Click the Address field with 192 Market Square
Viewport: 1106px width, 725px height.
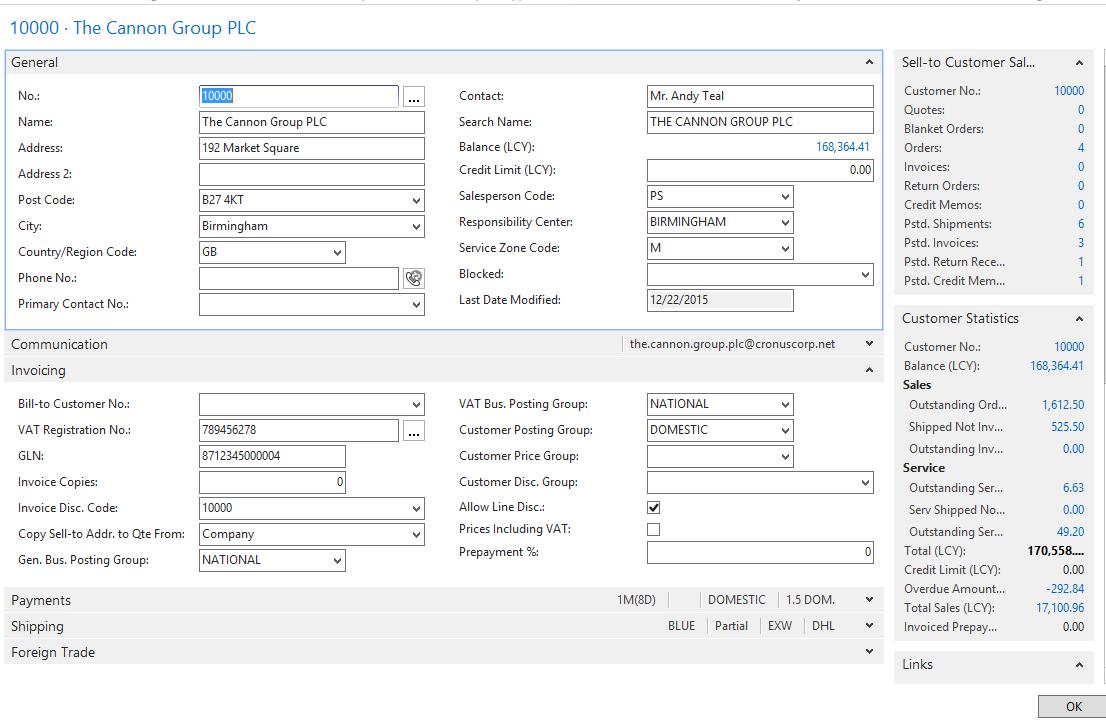[312, 148]
